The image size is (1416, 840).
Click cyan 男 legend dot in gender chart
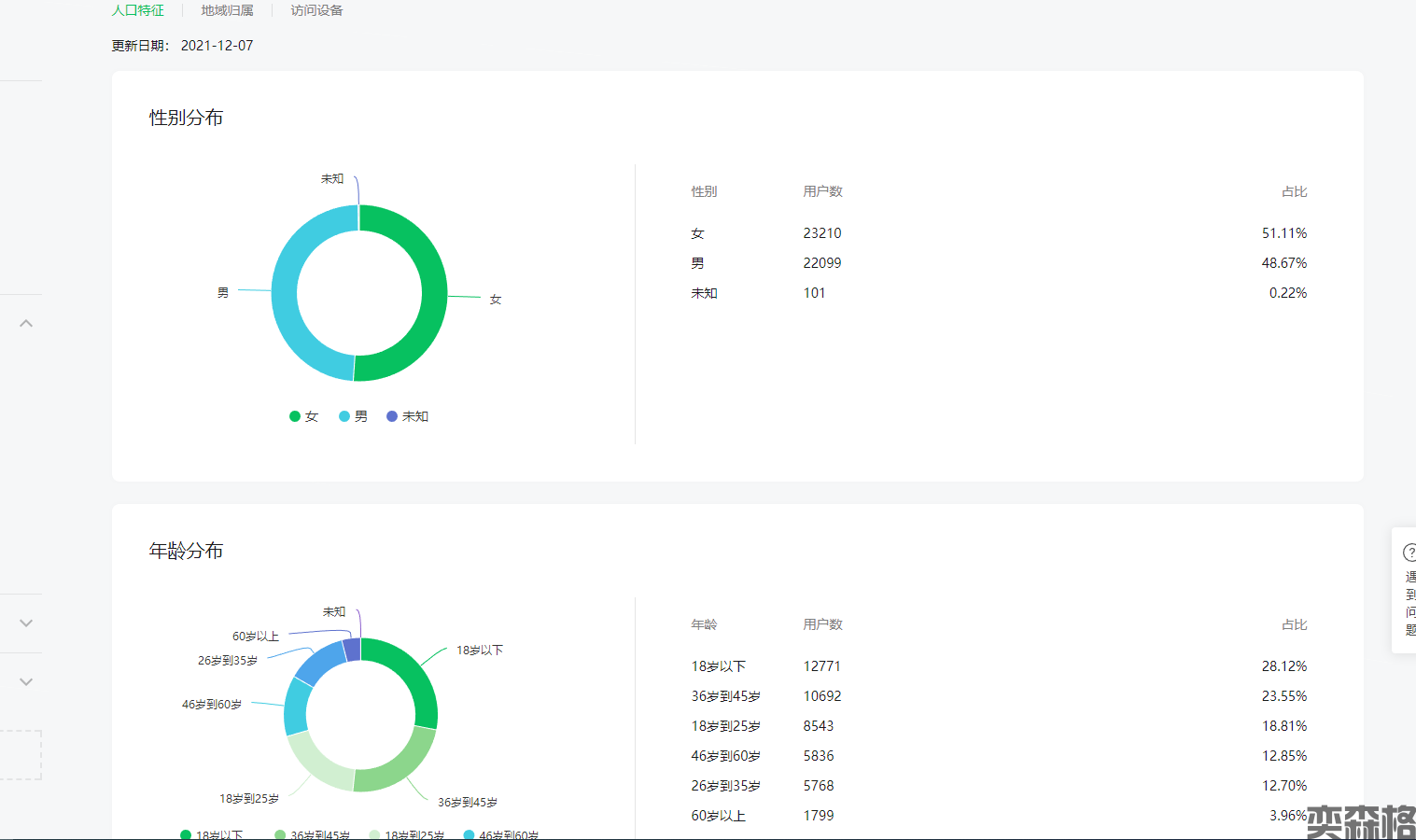[x=344, y=416]
